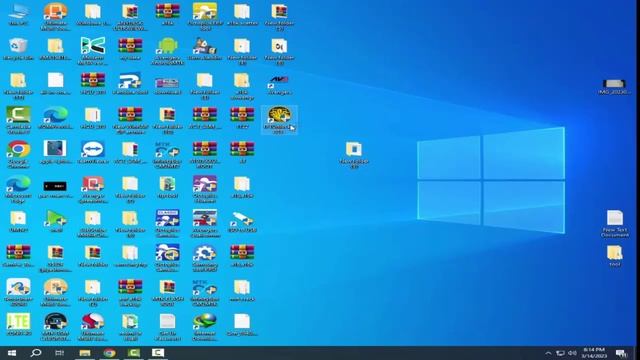Click the taskbar Search magnifier
640x360 pixels.
pyautogui.click(x=36, y=353)
